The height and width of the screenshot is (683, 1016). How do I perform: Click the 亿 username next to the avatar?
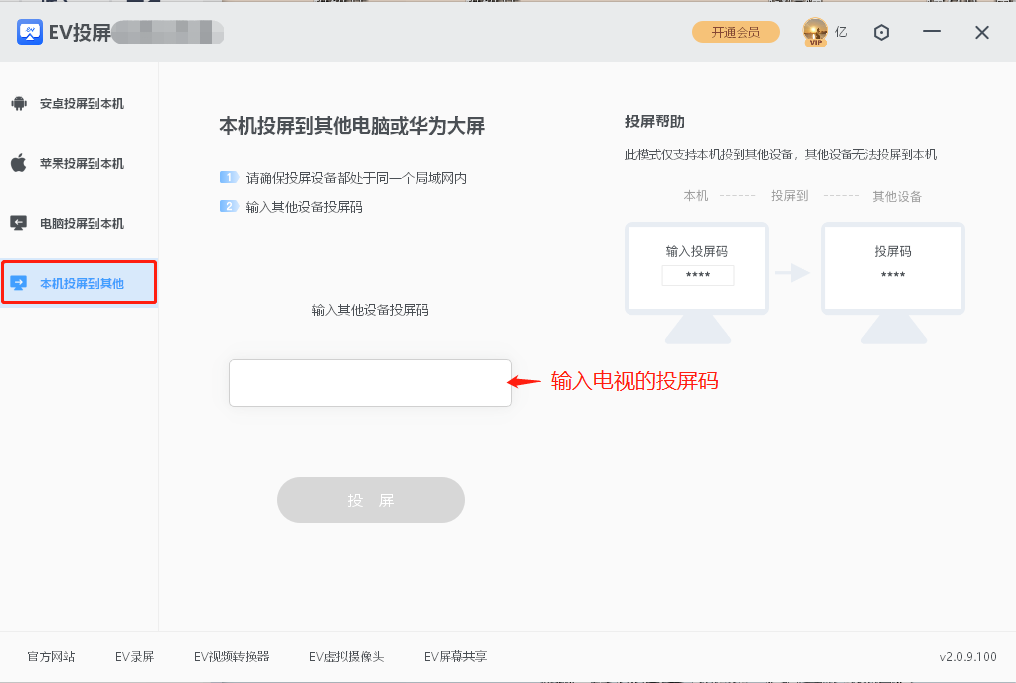click(841, 31)
